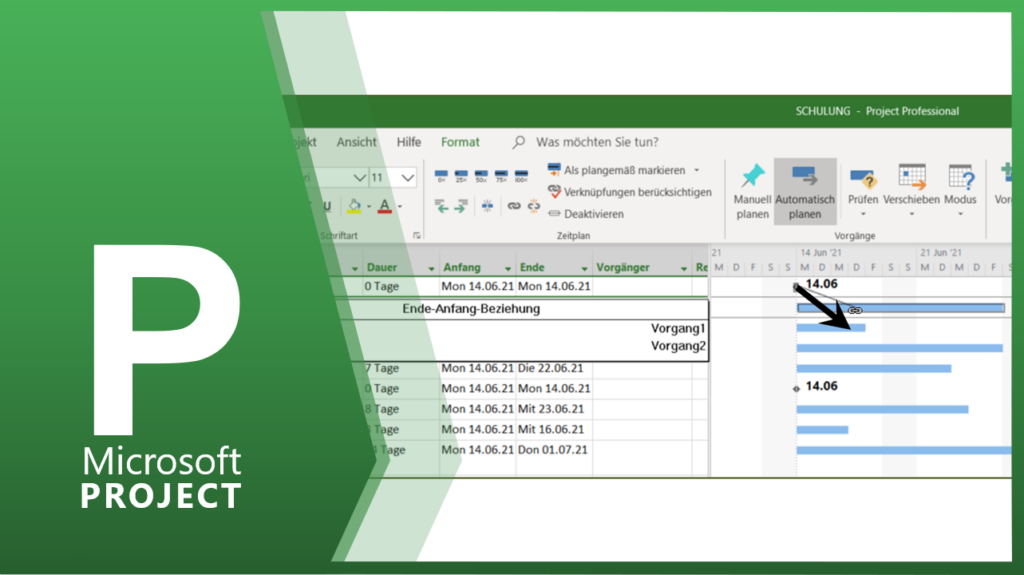The height and width of the screenshot is (575, 1024).
Task: Unlink the selected tasks
Action: pos(534,206)
